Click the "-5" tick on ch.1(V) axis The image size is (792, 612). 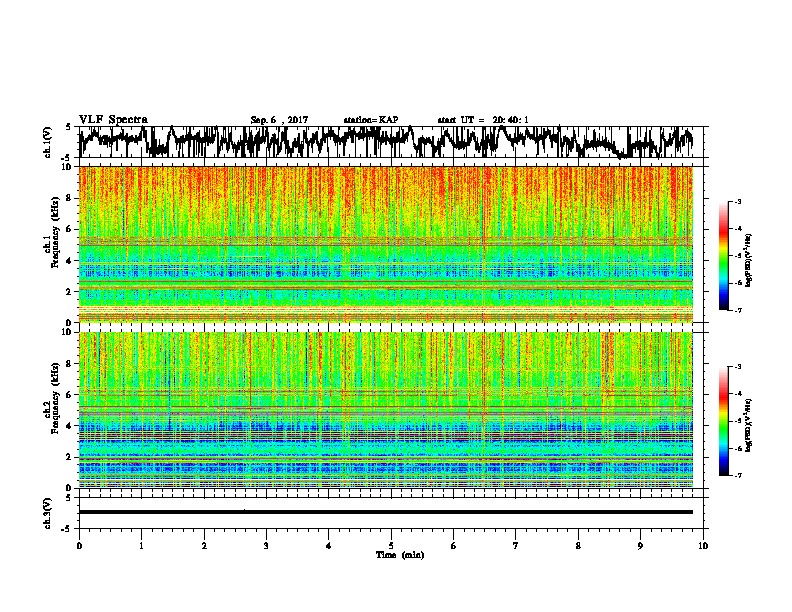(x=67, y=158)
